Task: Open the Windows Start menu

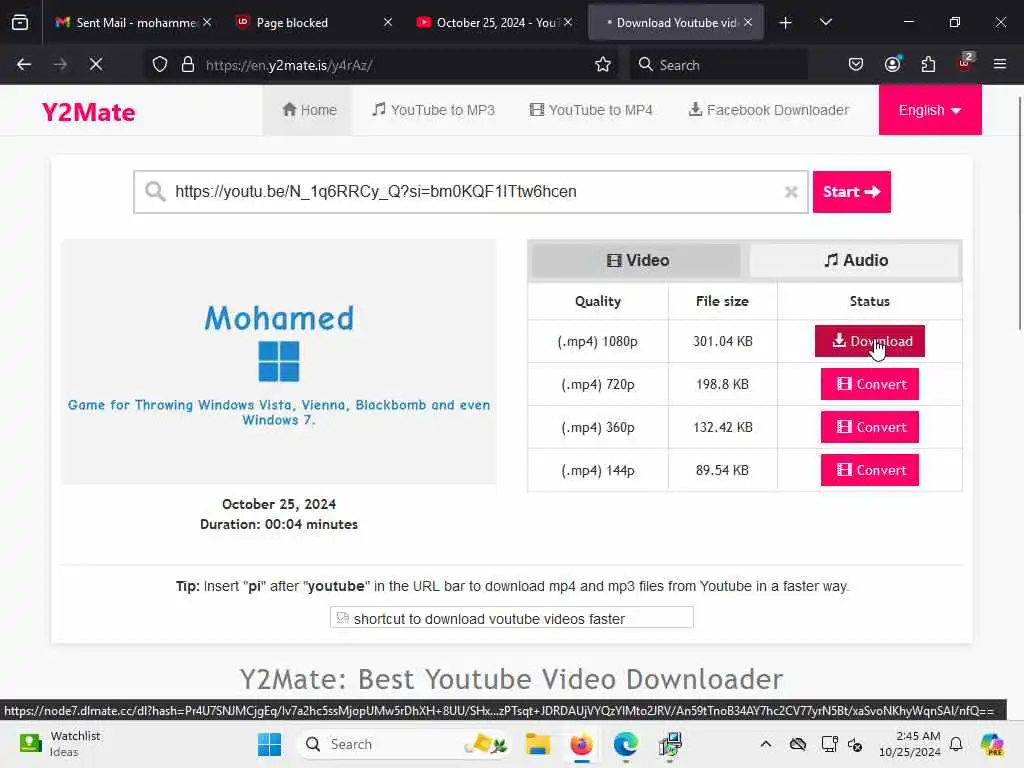Action: 269,744
